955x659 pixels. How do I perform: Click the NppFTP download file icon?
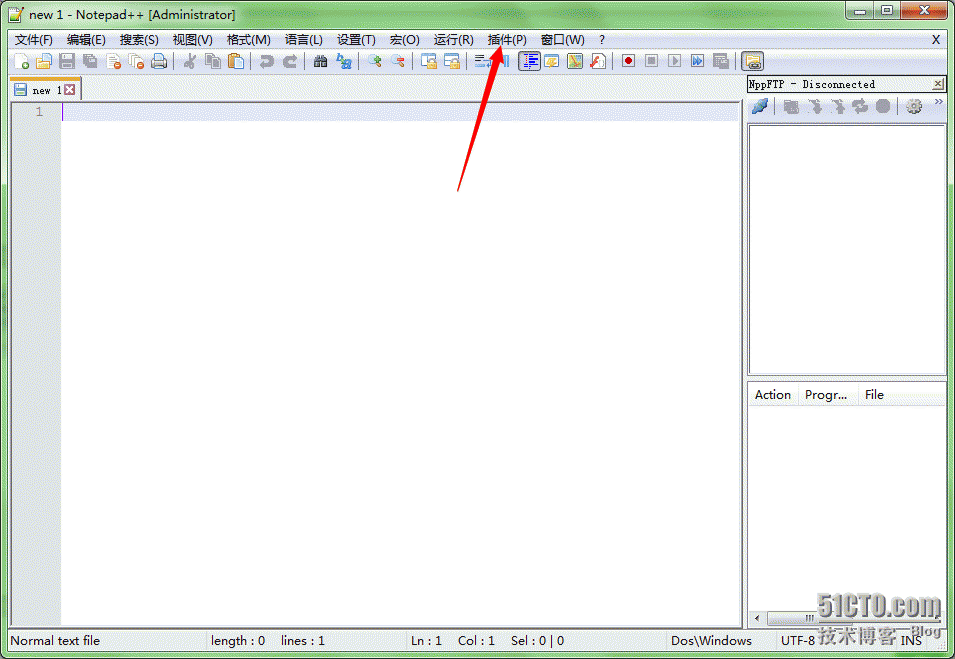(x=815, y=107)
